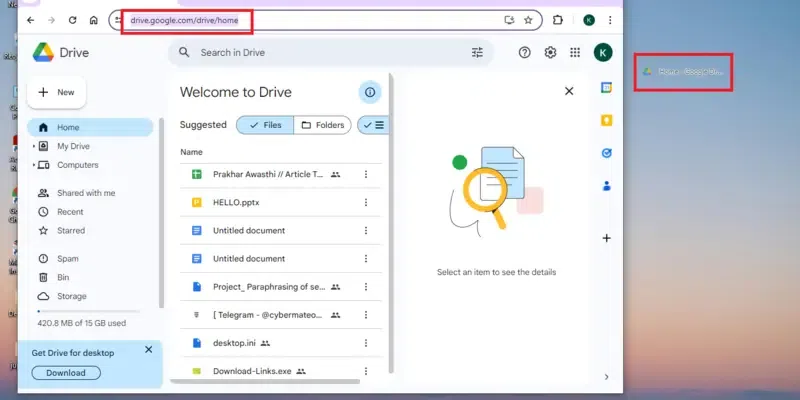
Task: Click the New button
Action: (57, 92)
